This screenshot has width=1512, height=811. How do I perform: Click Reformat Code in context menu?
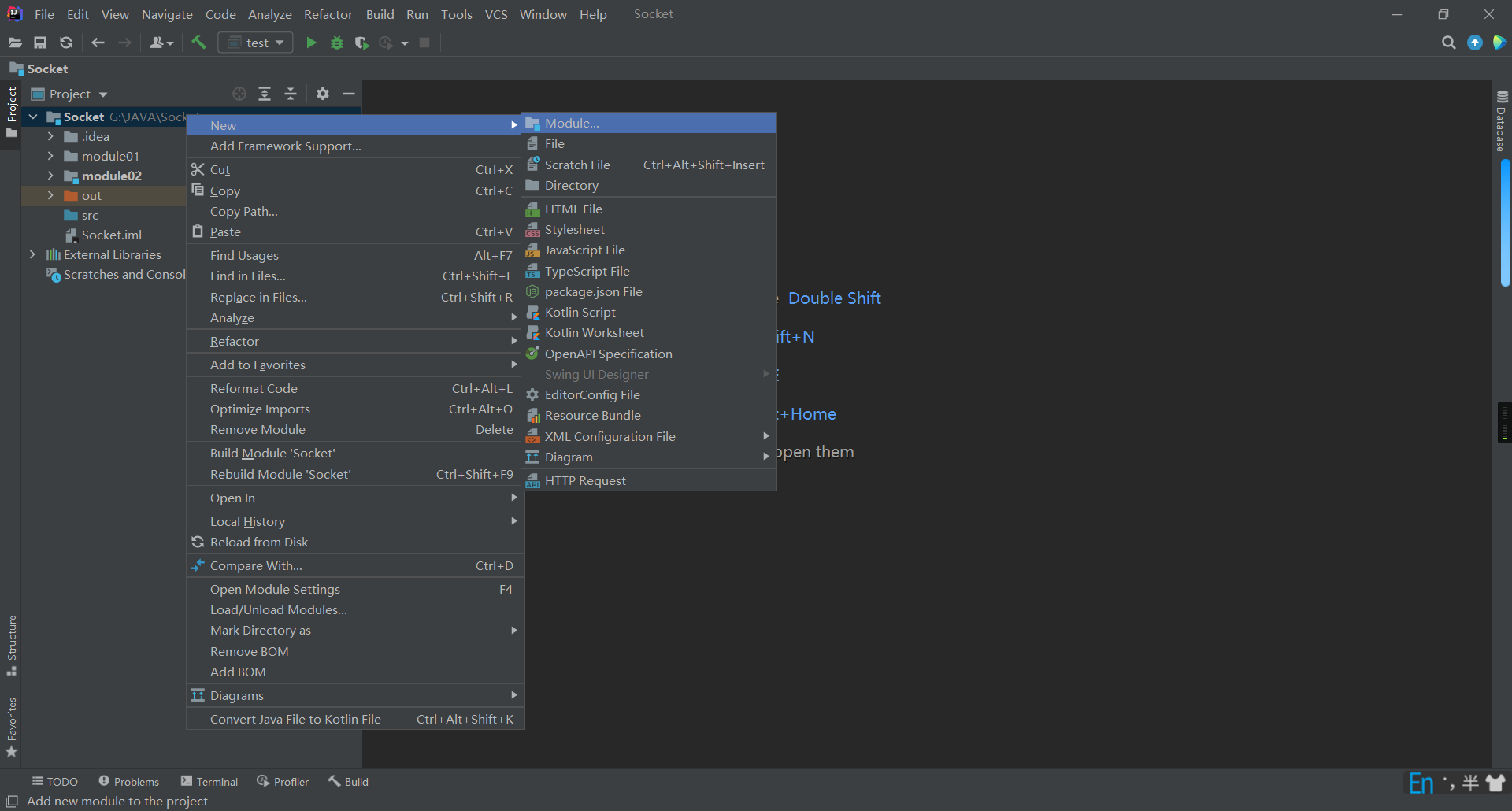point(355,388)
